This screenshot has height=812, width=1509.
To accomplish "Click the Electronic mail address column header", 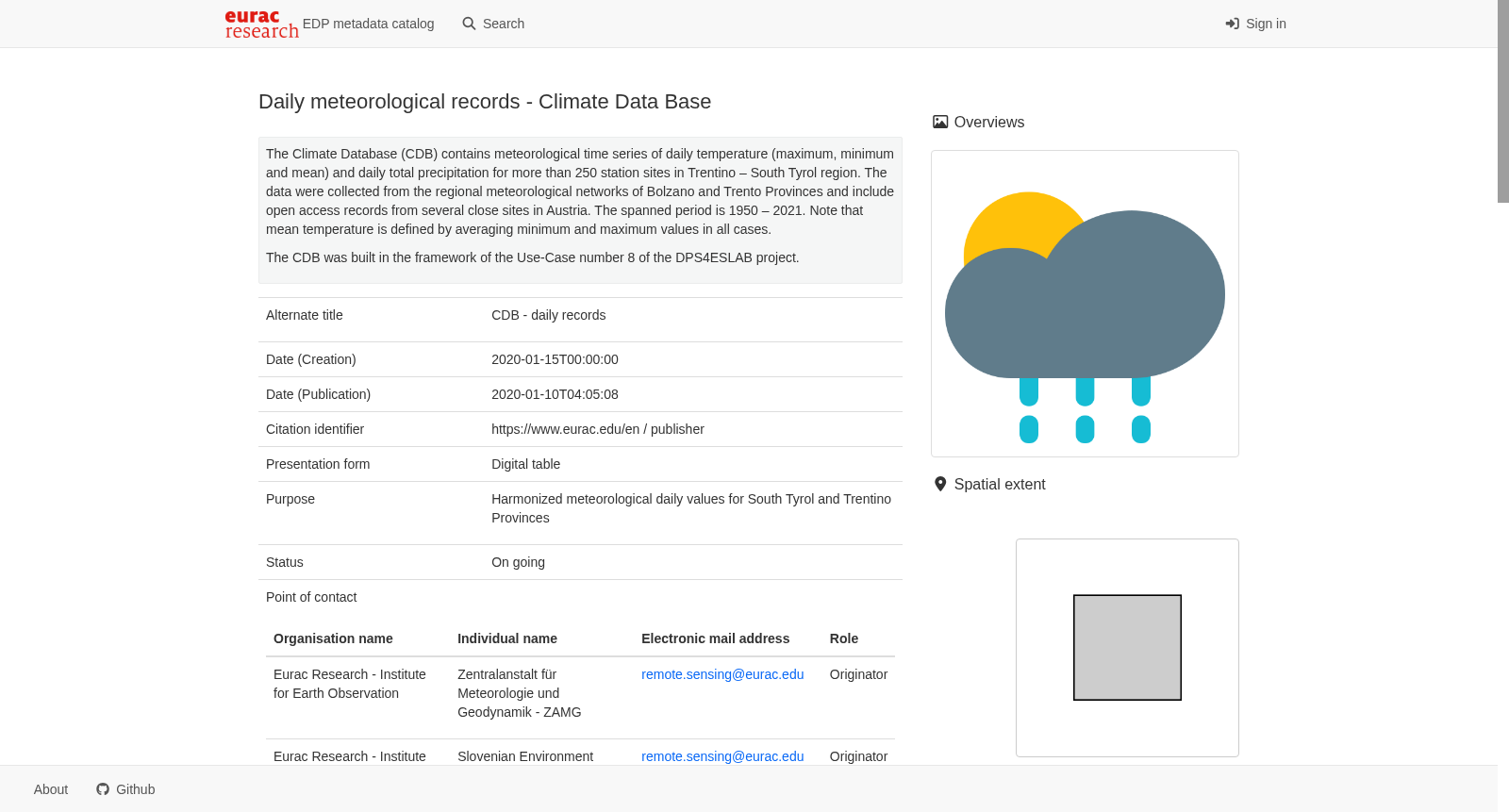I will pos(715,638).
